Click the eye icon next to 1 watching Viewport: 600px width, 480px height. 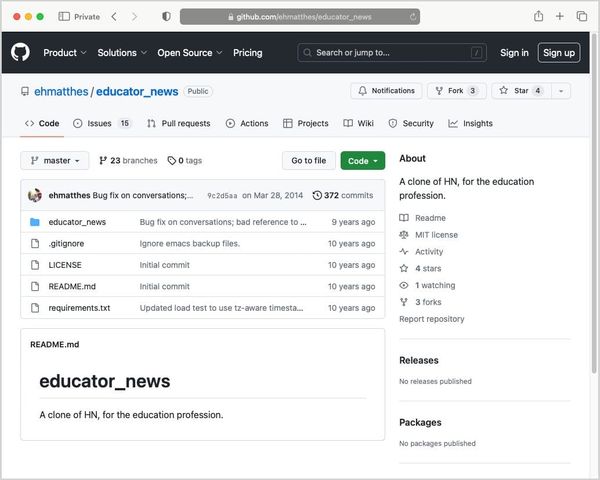(404, 285)
